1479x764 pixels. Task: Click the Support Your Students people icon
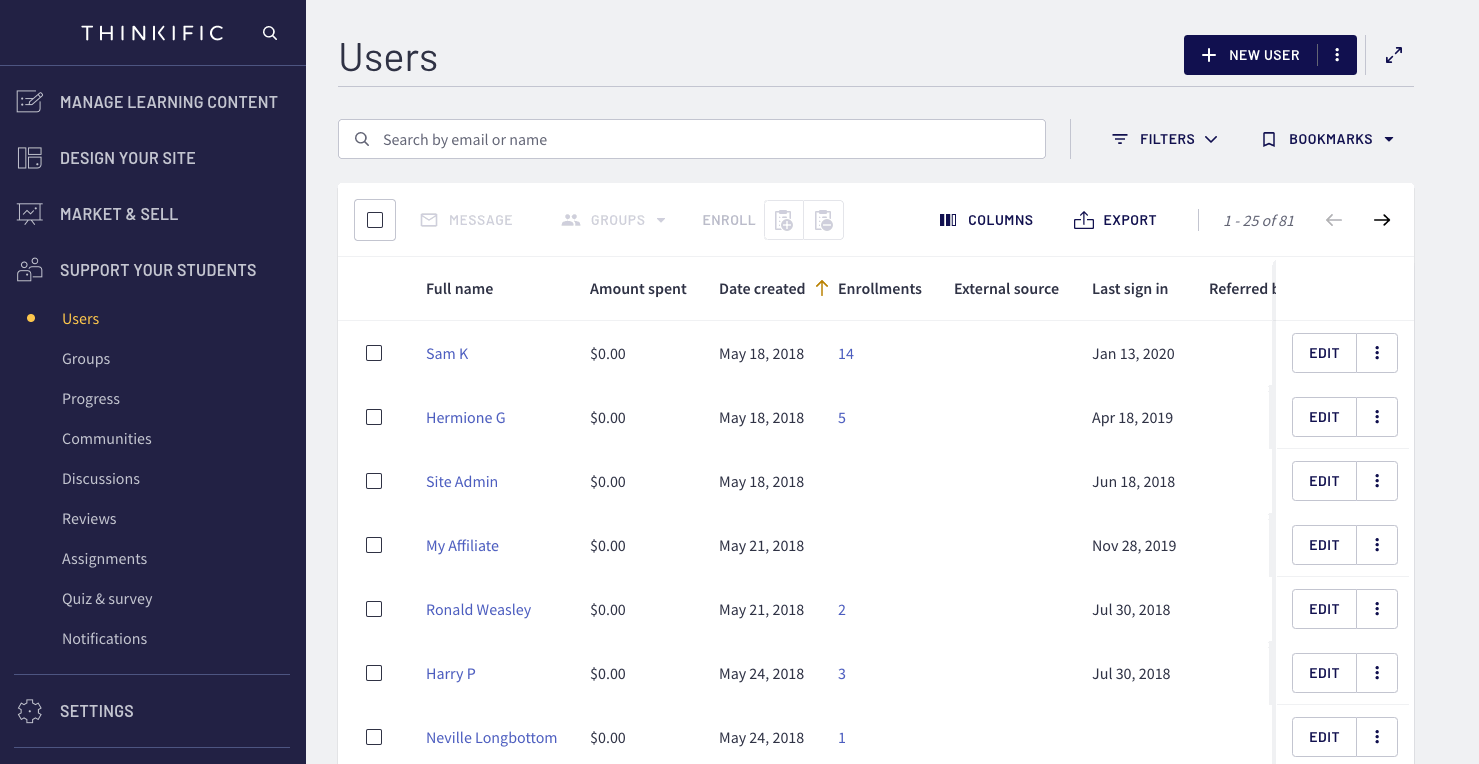point(30,270)
